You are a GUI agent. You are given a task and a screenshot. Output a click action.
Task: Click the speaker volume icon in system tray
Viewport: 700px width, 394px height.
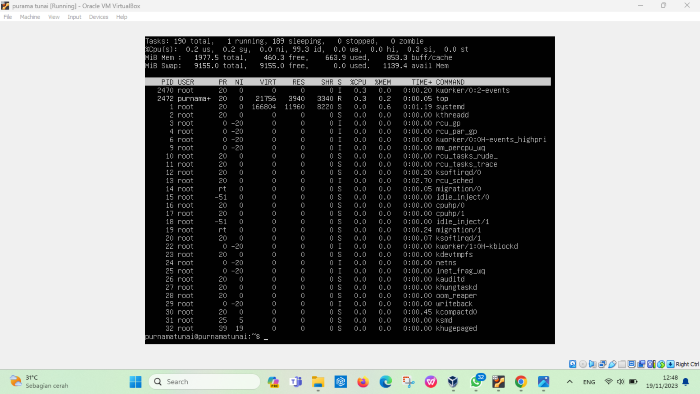[621, 382]
